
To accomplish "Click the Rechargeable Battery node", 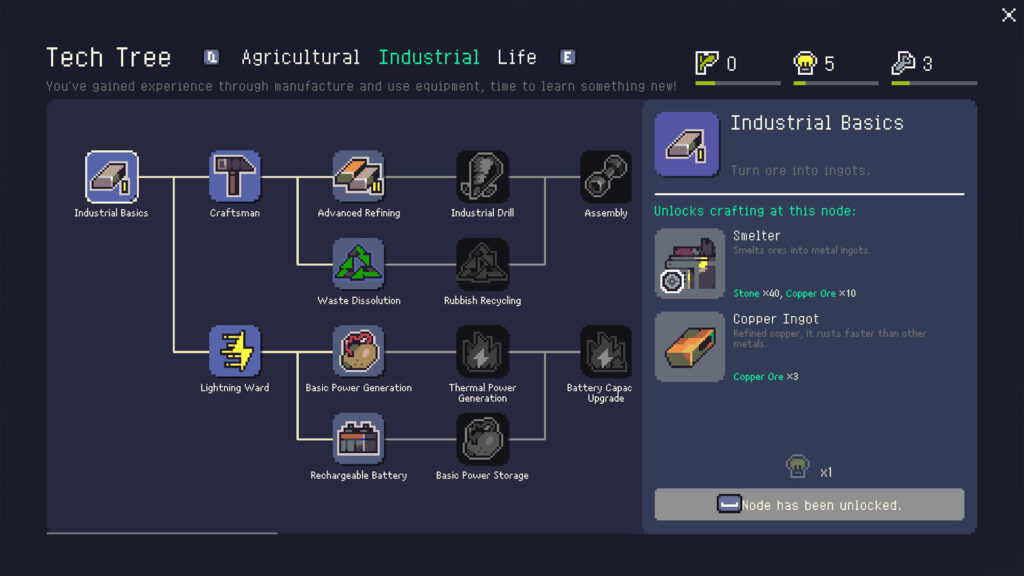I will tap(358, 439).
